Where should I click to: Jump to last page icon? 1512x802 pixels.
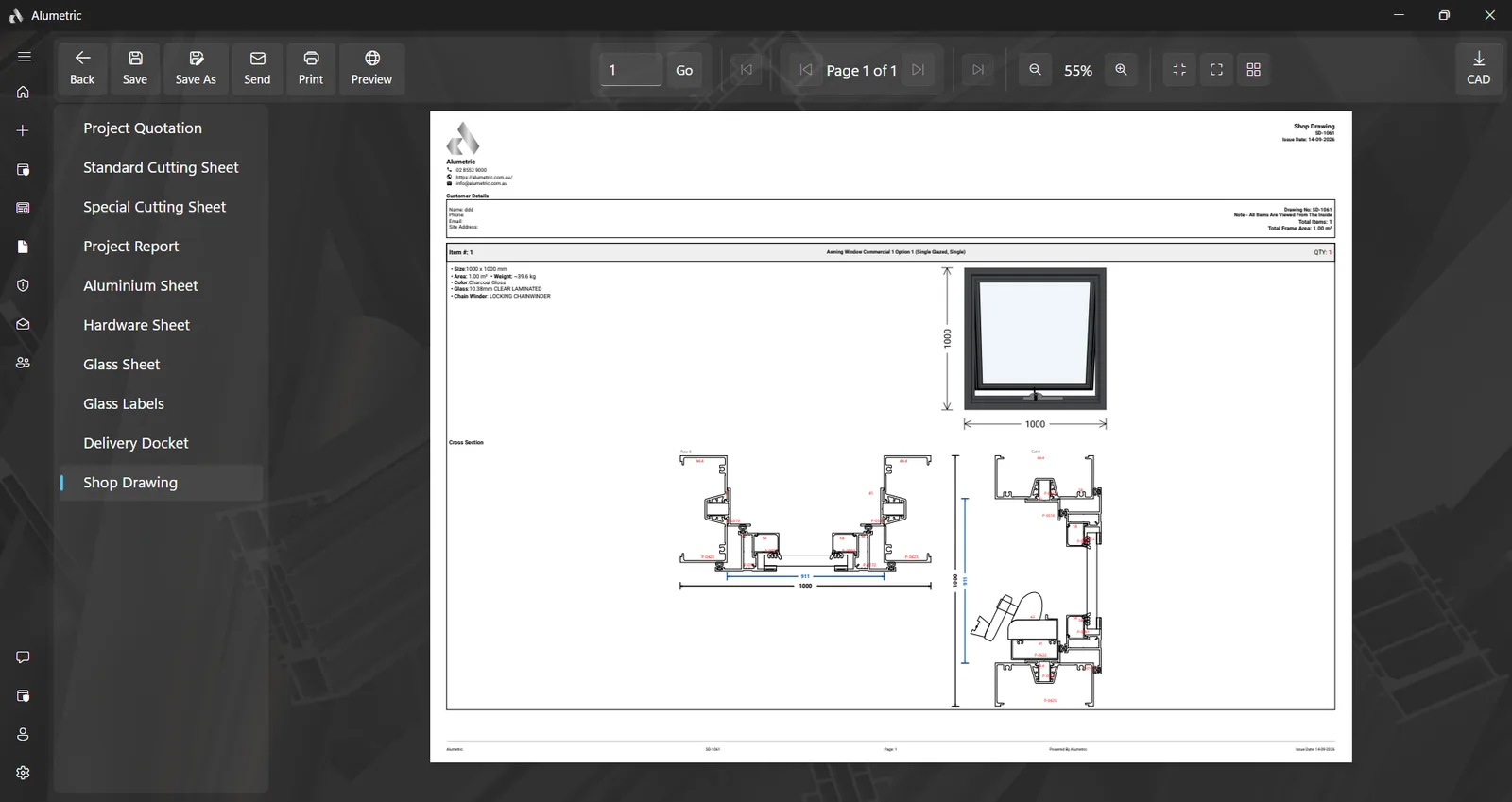(x=978, y=70)
